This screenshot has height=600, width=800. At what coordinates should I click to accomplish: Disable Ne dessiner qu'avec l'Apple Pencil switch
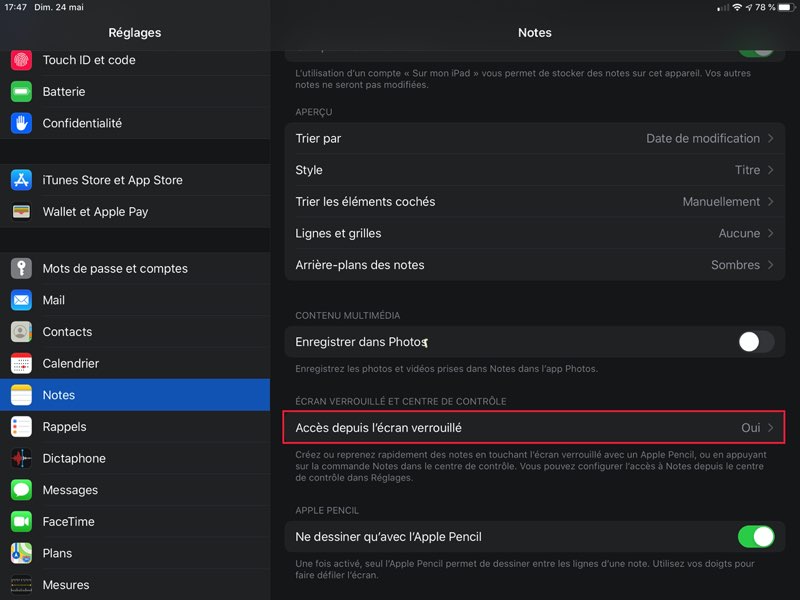(x=755, y=537)
